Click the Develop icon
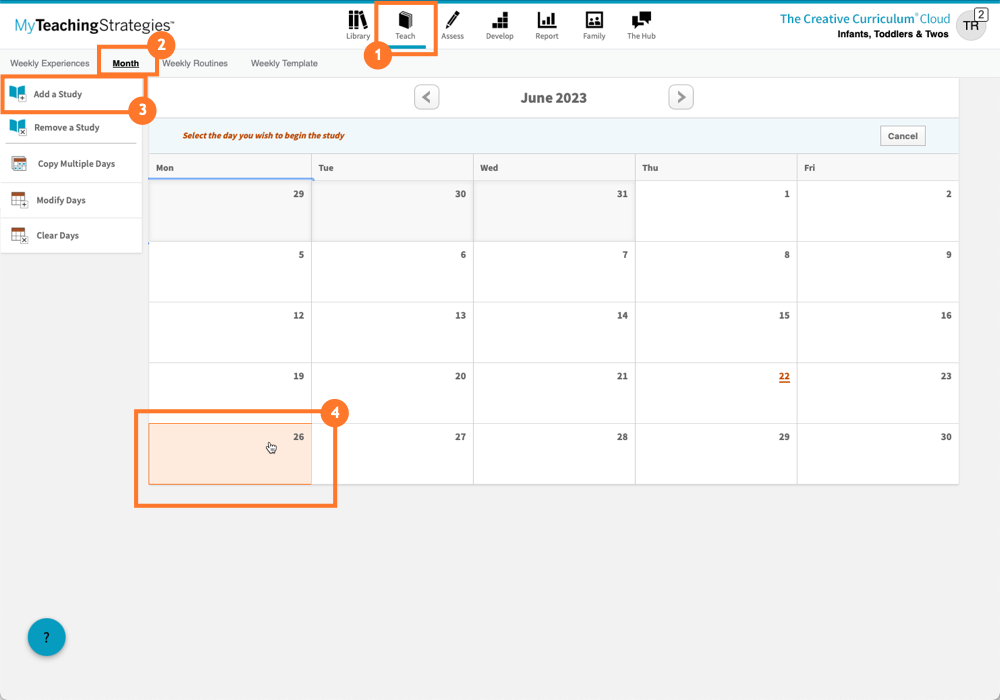This screenshot has width=1000, height=700. pyautogui.click(x=499, y=25)
